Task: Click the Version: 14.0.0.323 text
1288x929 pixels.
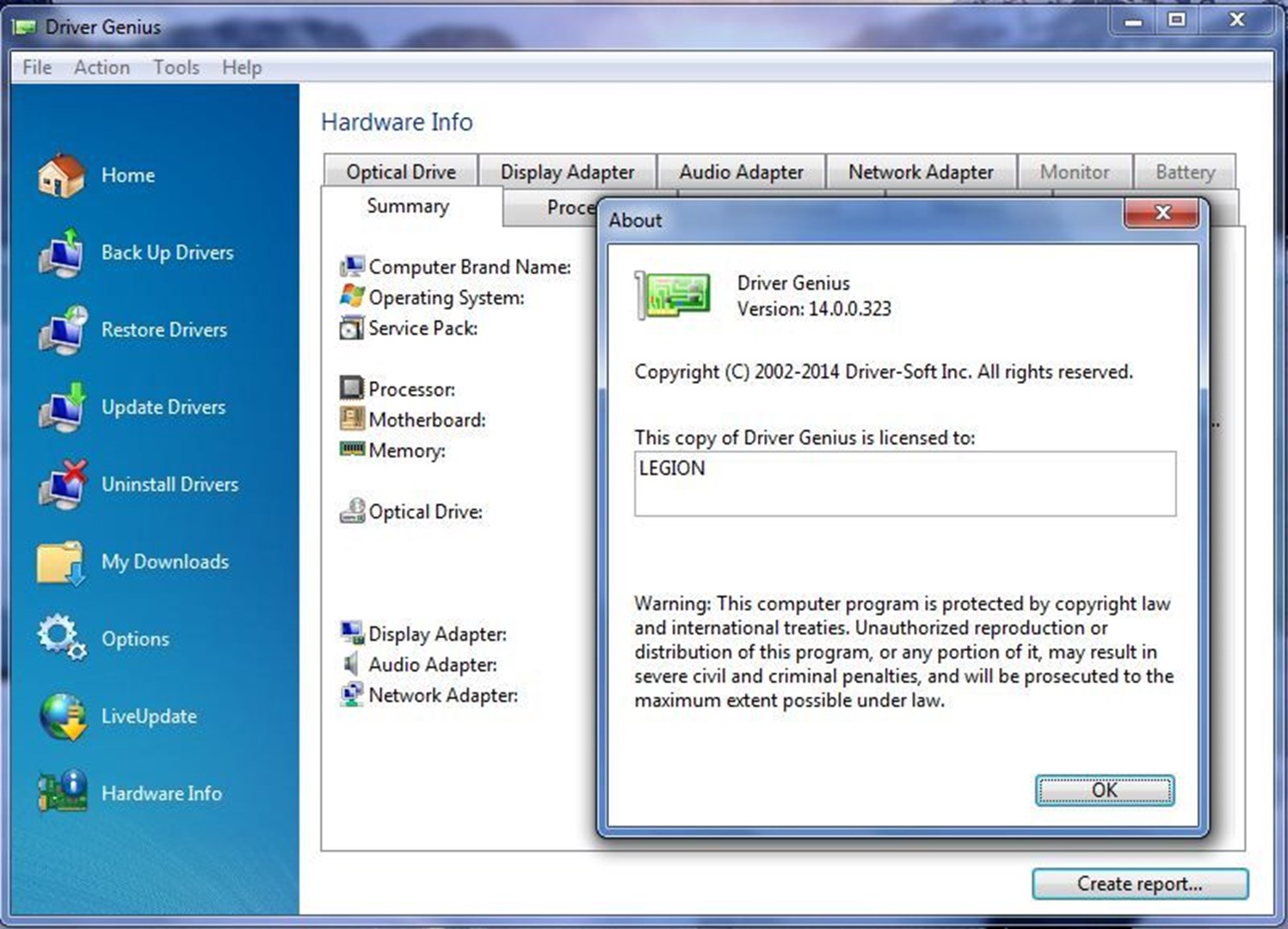Action: coord(814,309)
